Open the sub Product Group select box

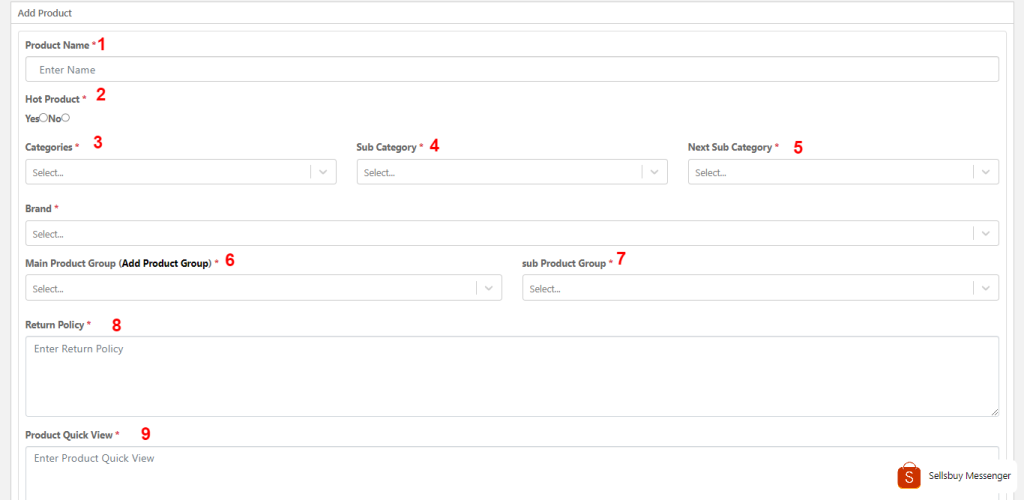tap(760, 288)
